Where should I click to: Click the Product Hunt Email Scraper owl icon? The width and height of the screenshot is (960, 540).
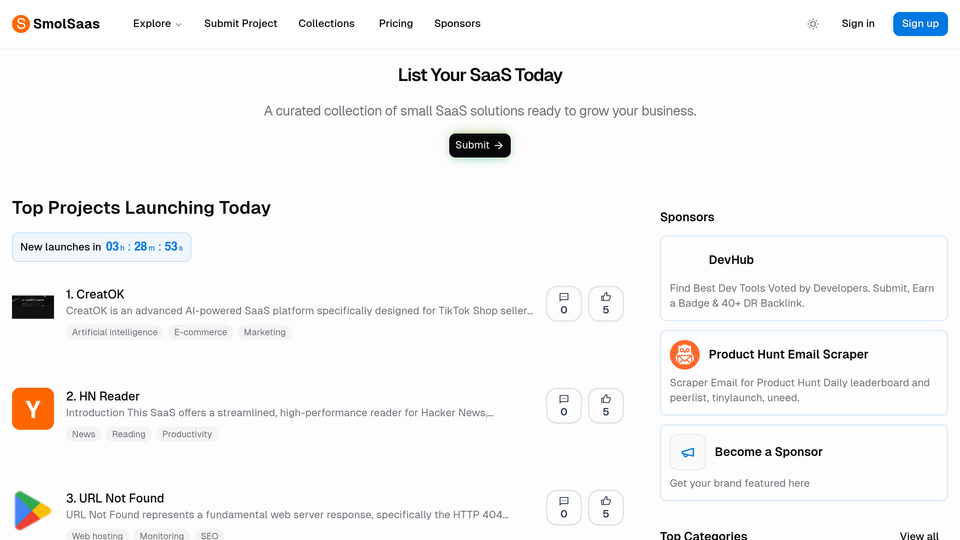(x=684, y=354)
